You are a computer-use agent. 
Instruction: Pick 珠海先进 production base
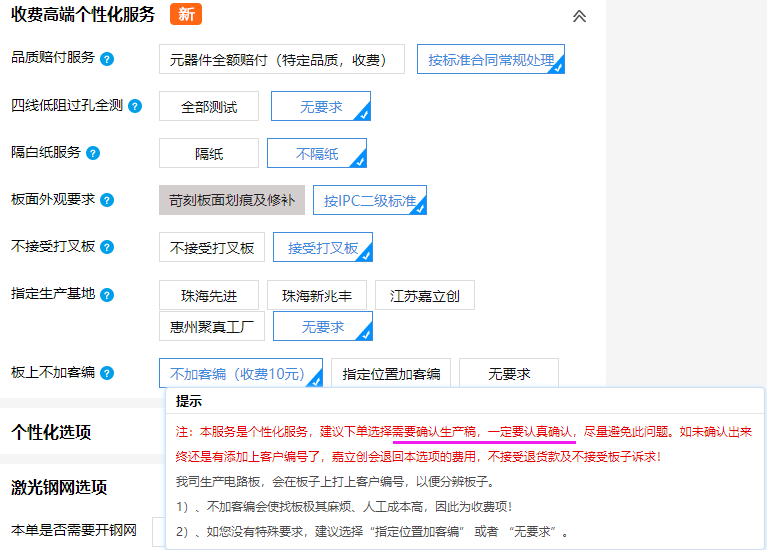pos(208,295)
